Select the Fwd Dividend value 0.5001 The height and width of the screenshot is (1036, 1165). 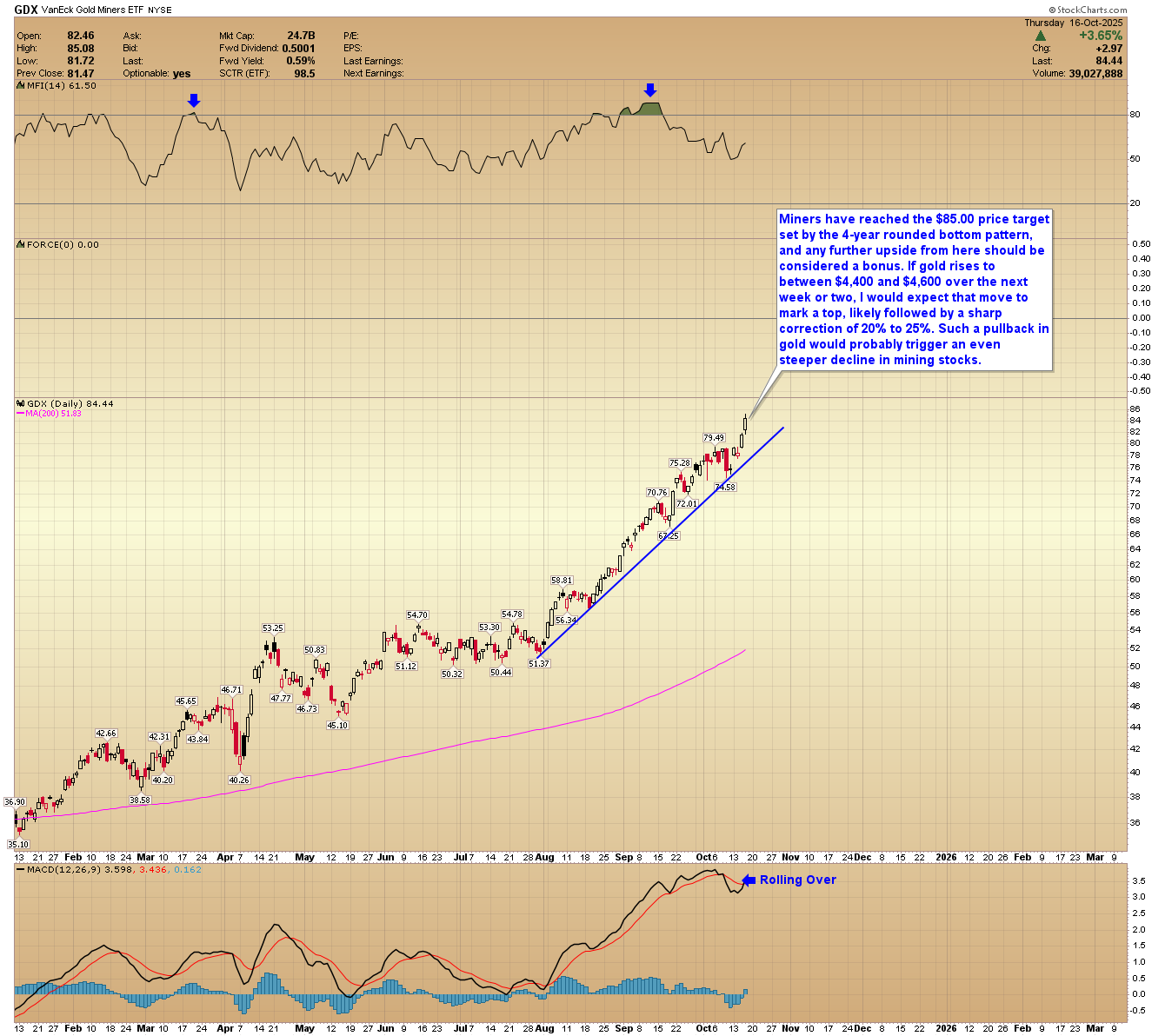298,49
